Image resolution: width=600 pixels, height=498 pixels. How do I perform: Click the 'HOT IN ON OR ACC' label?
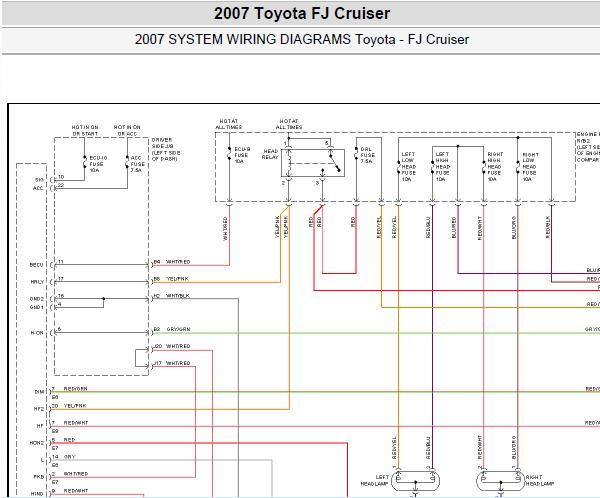(127, 130)
